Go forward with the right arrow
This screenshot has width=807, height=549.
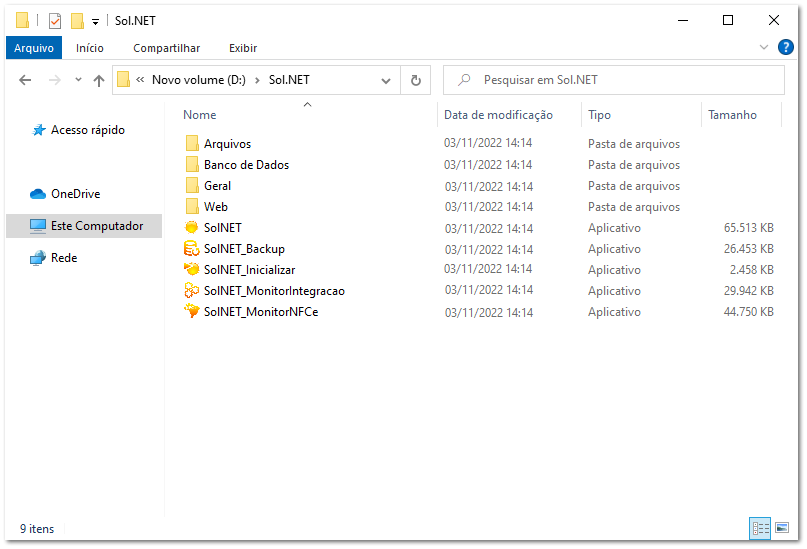coord(55,80)
